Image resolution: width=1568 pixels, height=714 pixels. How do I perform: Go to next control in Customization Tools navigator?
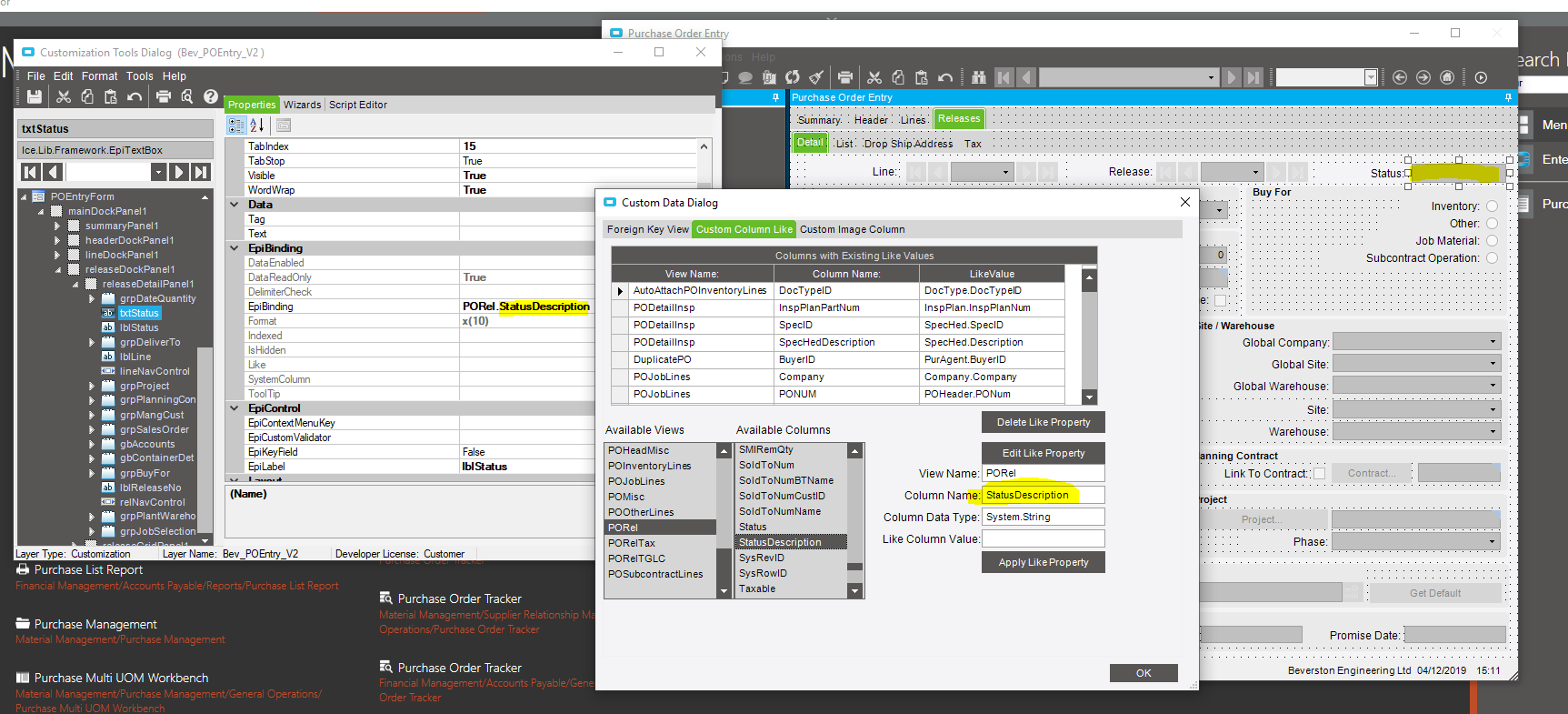click(179, 172)
